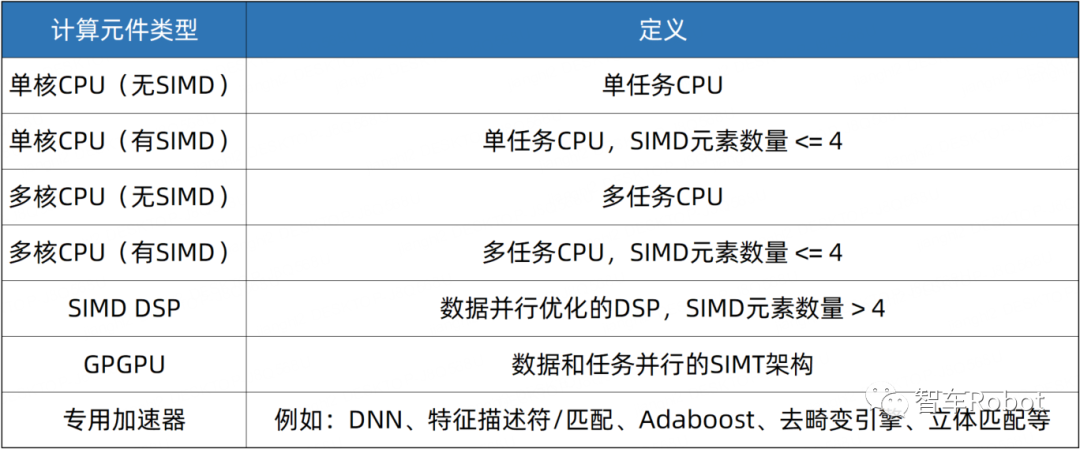
Task: Select the 多核CPU（无SIMD） cell
Action: pyautogui.click(x=124, y=197)
